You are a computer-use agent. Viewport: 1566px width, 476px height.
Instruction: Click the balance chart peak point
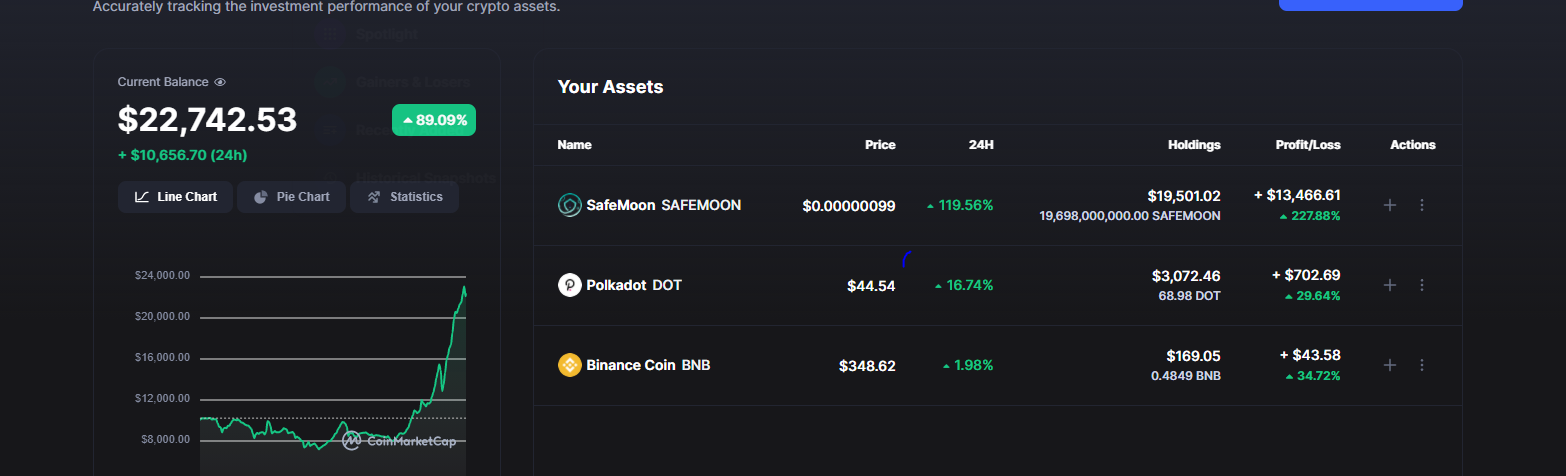(464, 288)
